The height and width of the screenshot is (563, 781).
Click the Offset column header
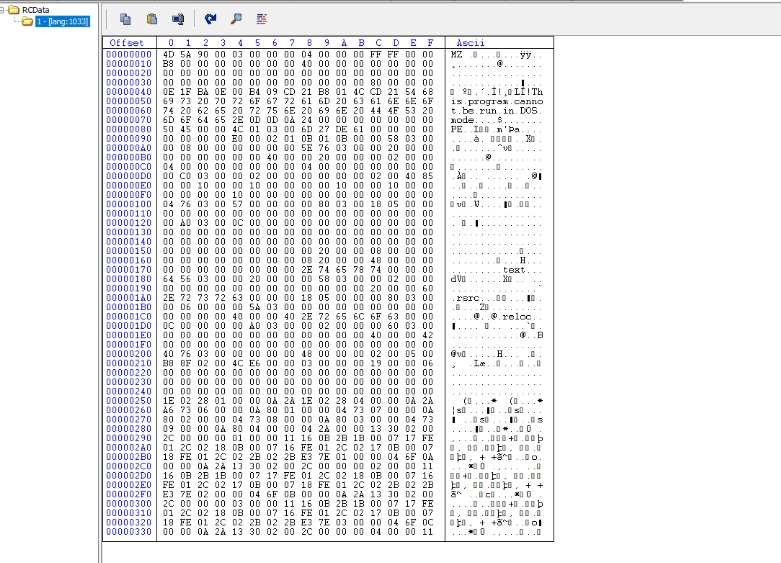[x=126, y=43]
